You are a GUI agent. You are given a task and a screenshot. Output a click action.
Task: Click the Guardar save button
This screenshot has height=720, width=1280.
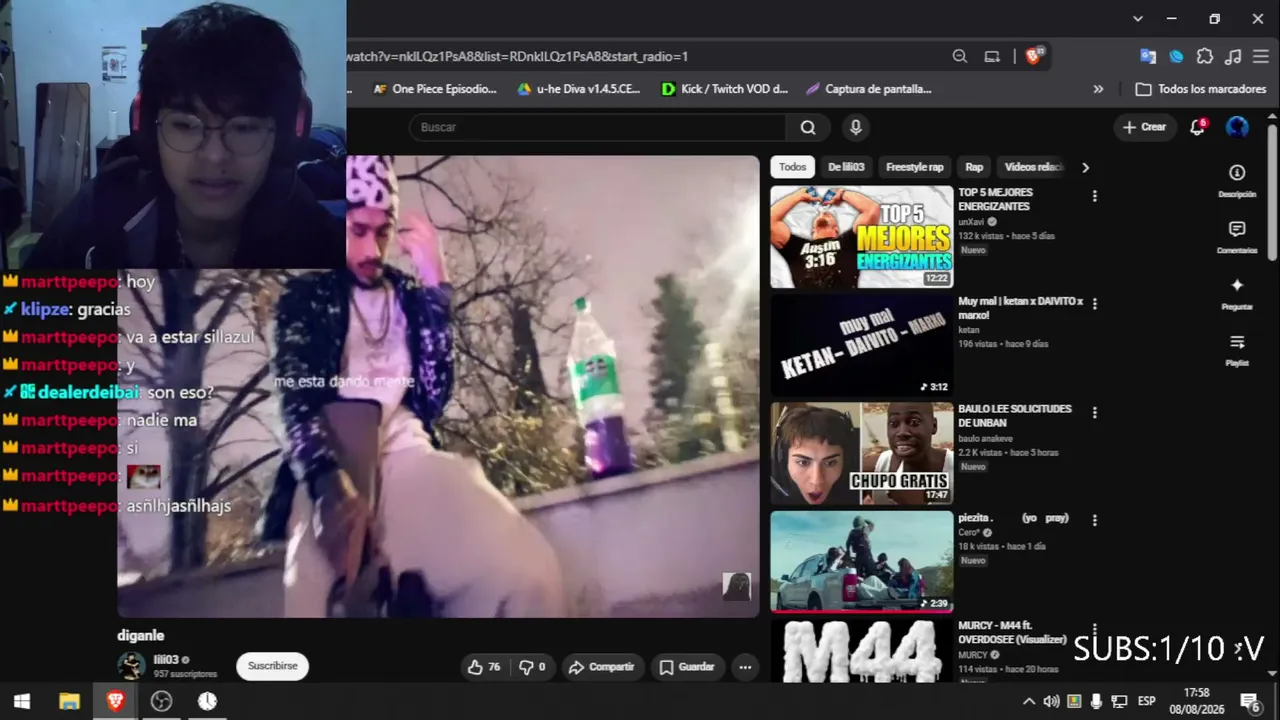[x=687, y=667]
